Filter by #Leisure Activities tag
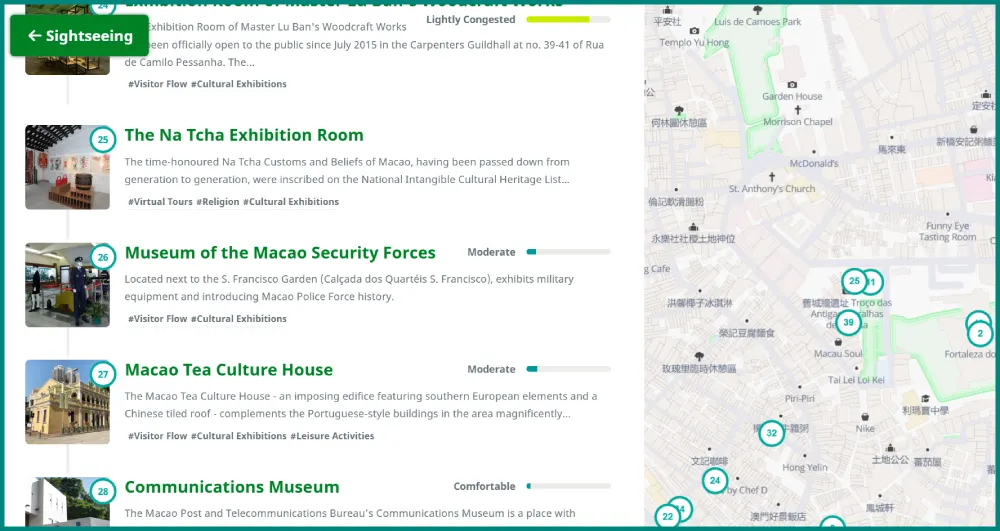Image resolution: width=1000 pixels, height=531 pixels. click(332, 436)
